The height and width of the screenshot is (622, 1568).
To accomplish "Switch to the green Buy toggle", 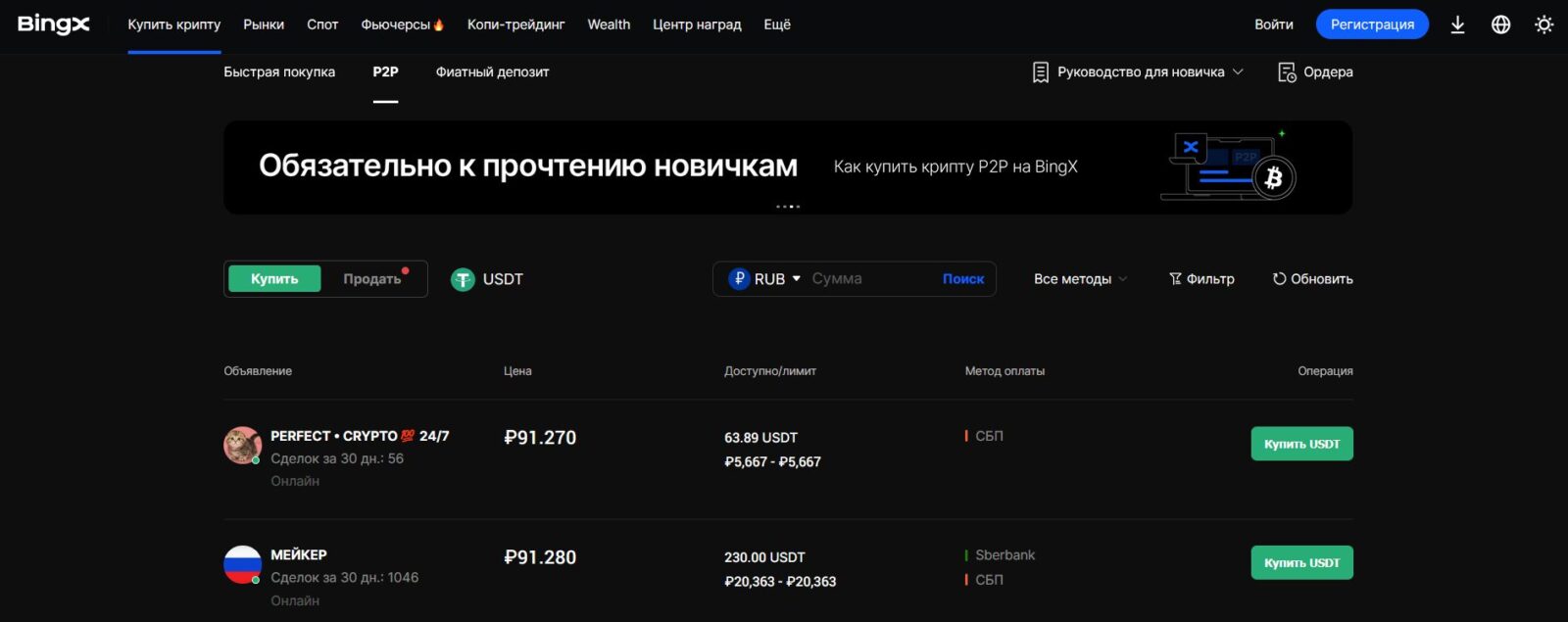I will pos(274,279).
